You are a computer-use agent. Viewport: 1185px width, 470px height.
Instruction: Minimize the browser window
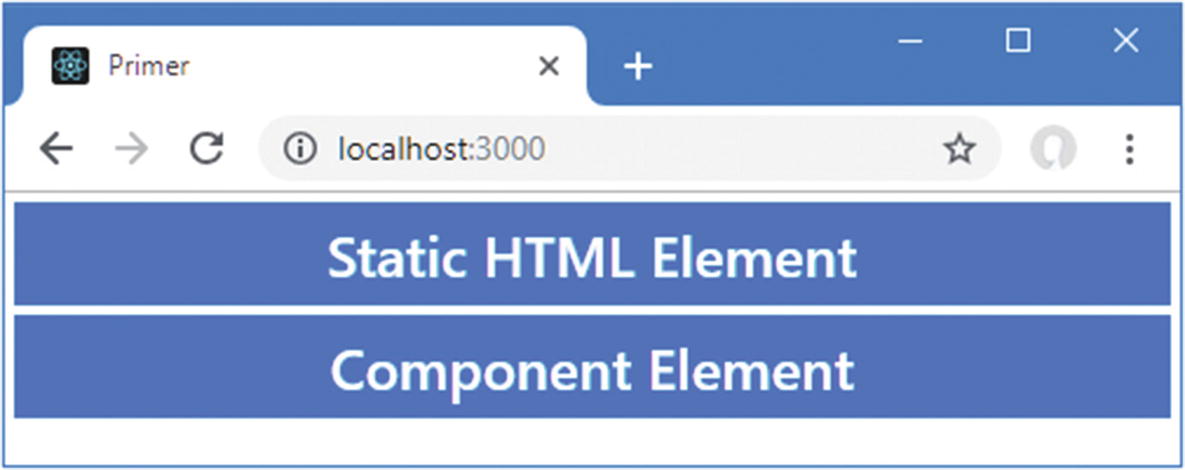[x=909, y=41]
